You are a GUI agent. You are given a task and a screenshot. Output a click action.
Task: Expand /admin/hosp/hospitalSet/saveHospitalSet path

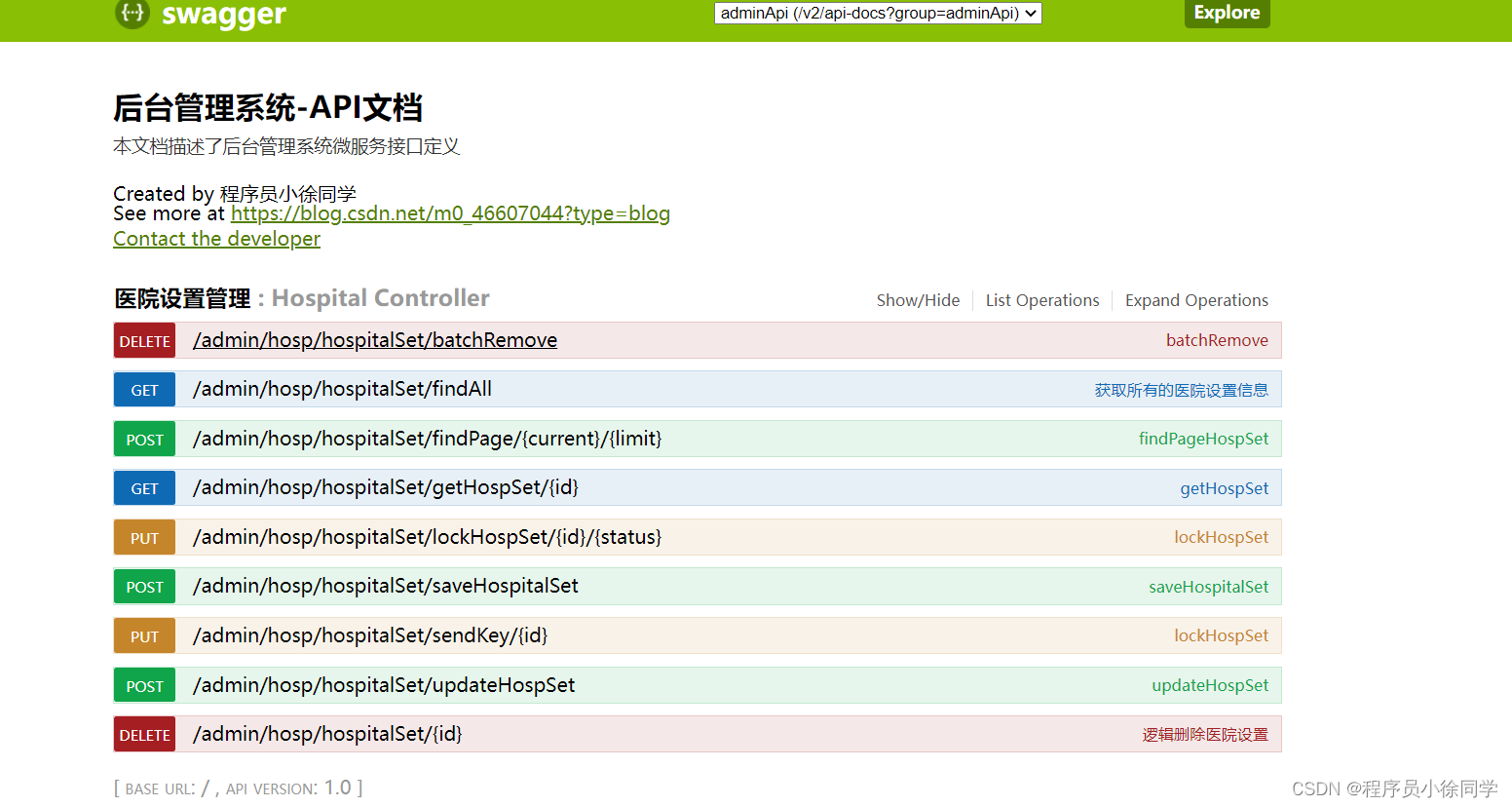click(386, 586)
